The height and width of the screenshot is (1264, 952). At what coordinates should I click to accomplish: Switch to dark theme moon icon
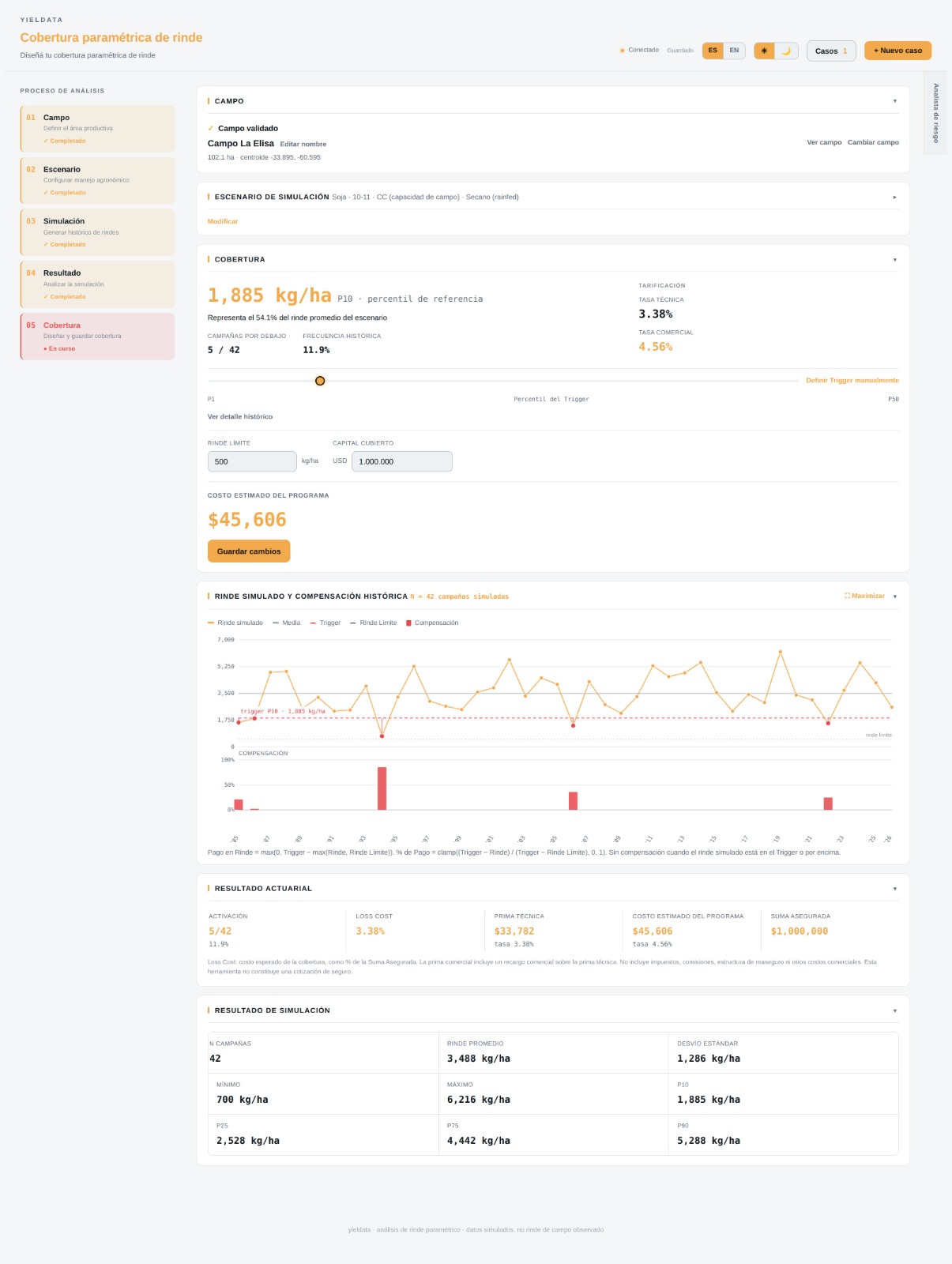click(x=786, y=51)
